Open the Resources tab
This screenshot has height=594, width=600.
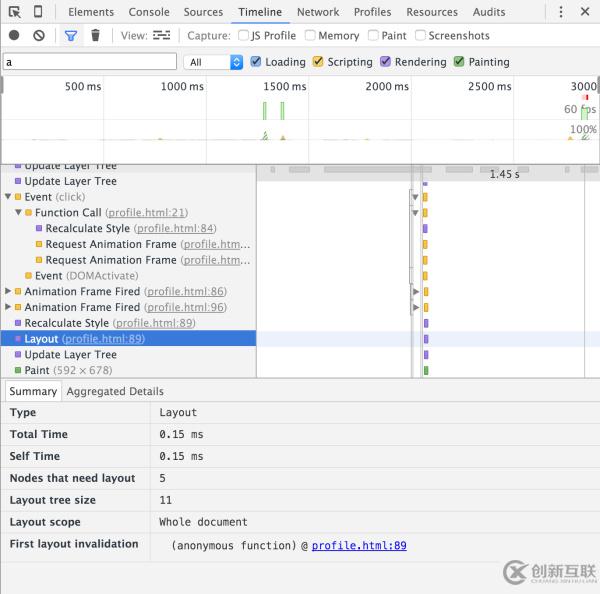tap(432, 12)
